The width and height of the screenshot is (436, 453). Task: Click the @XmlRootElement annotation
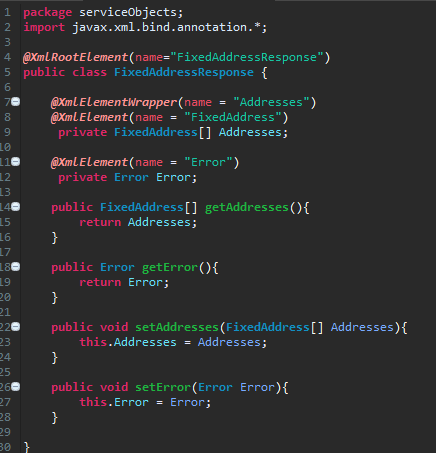76,57
